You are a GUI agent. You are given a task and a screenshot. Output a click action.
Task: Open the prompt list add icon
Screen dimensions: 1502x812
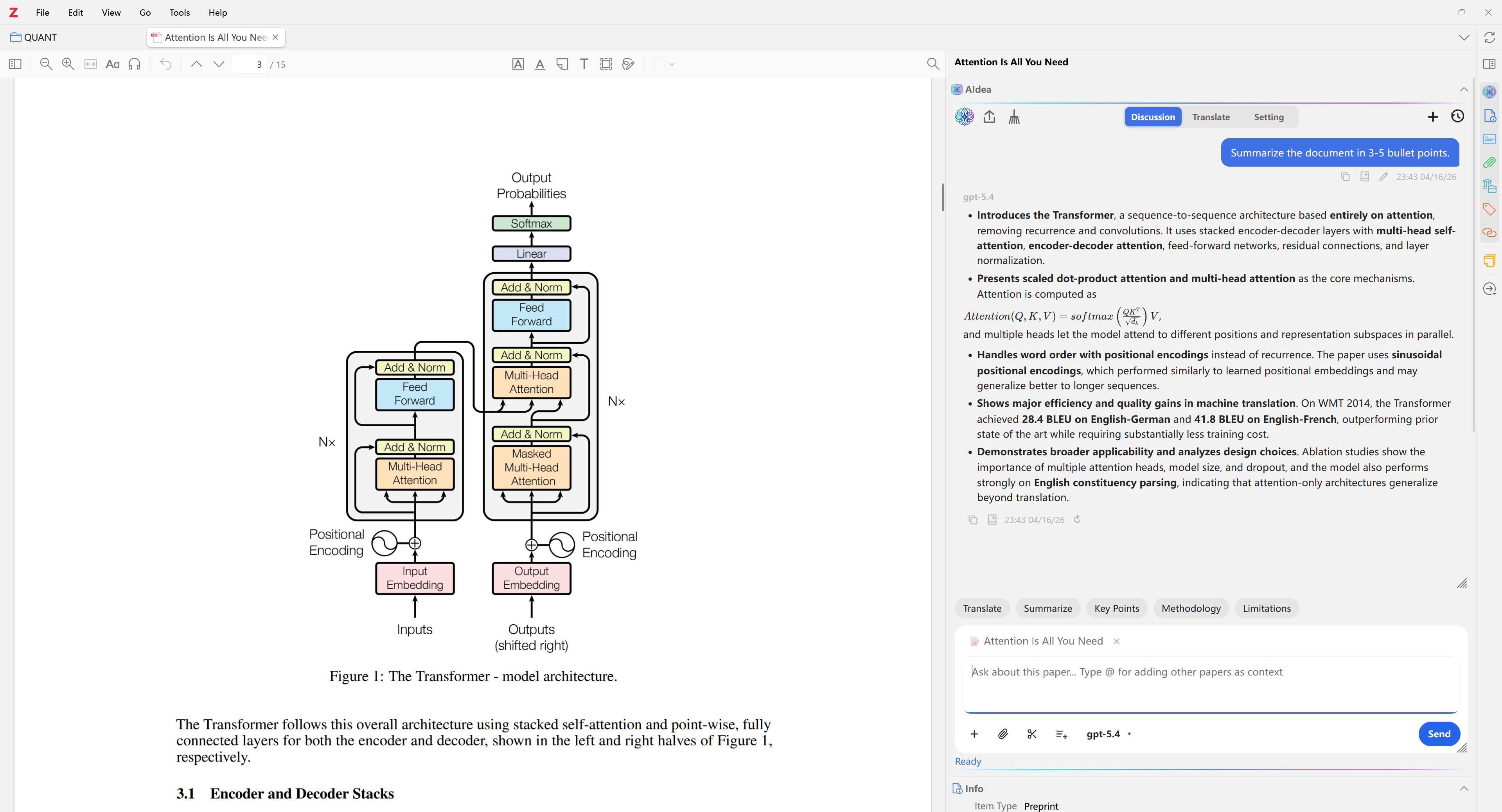(x=1062, y=735)
